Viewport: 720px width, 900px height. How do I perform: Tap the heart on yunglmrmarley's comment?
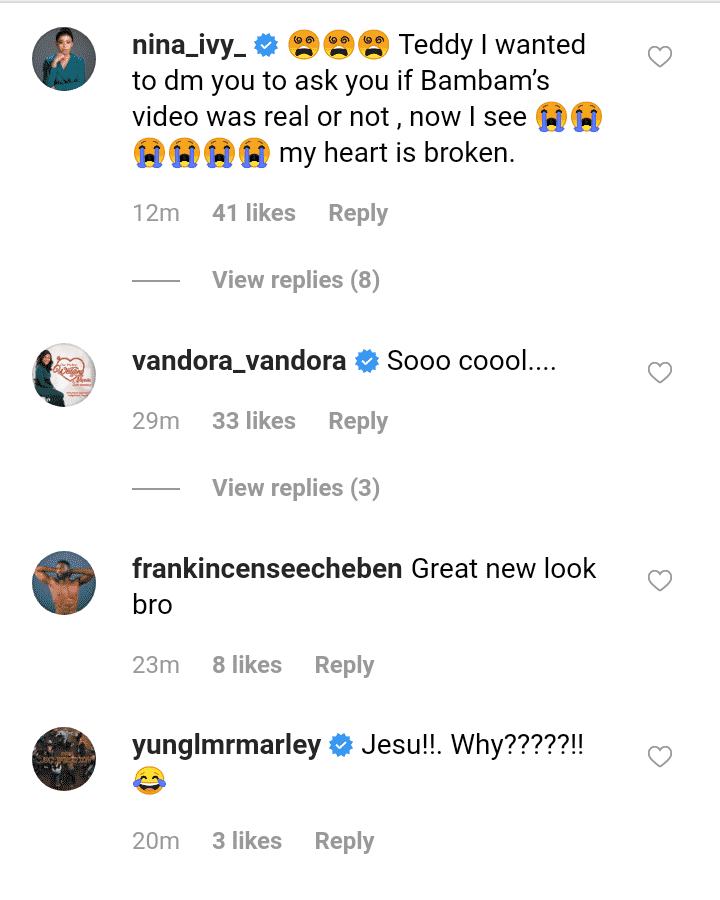click(660, 757)
